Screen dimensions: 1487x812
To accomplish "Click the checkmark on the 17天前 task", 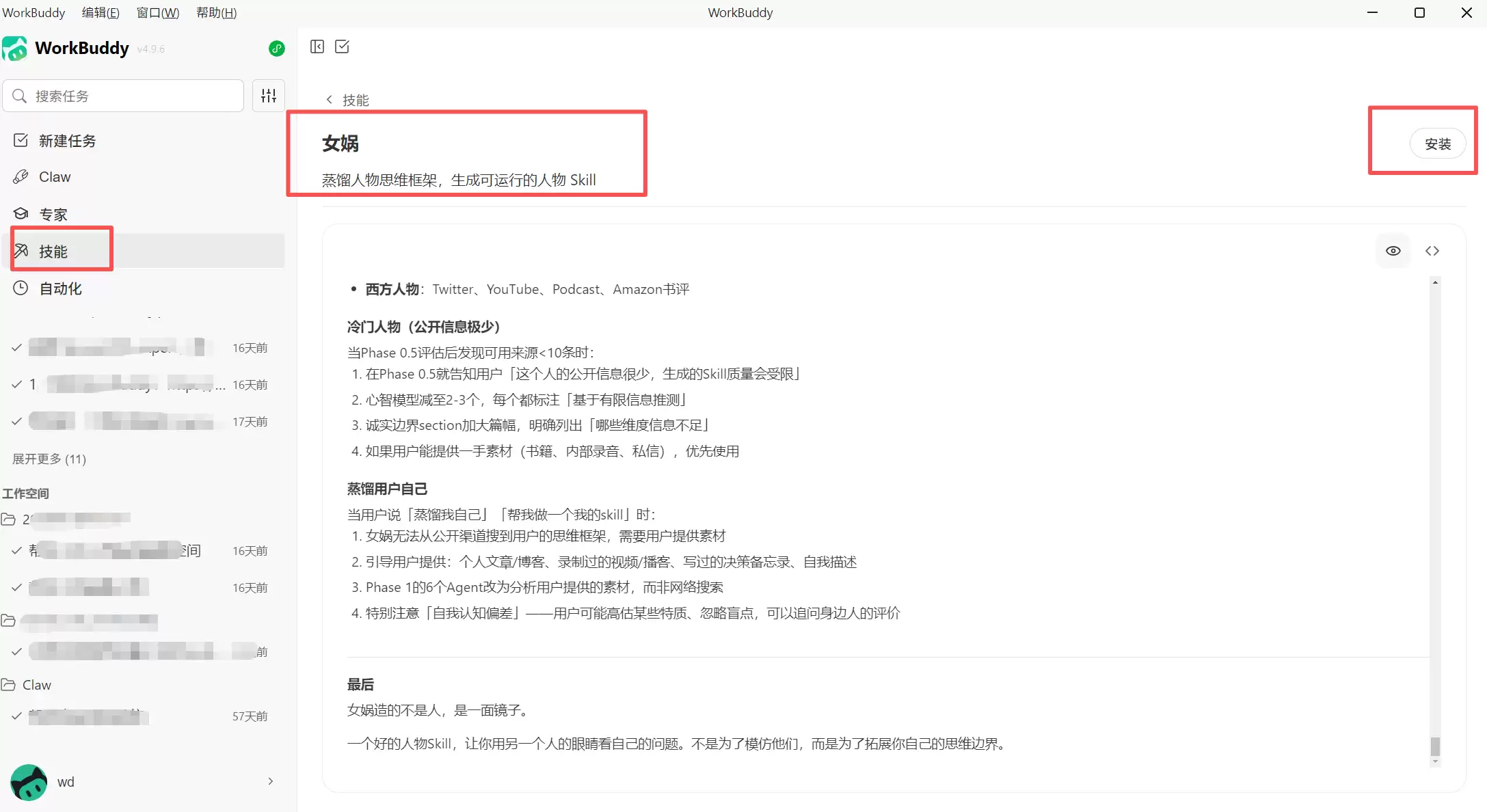I will pyautogui.click(x=16, y=422).
